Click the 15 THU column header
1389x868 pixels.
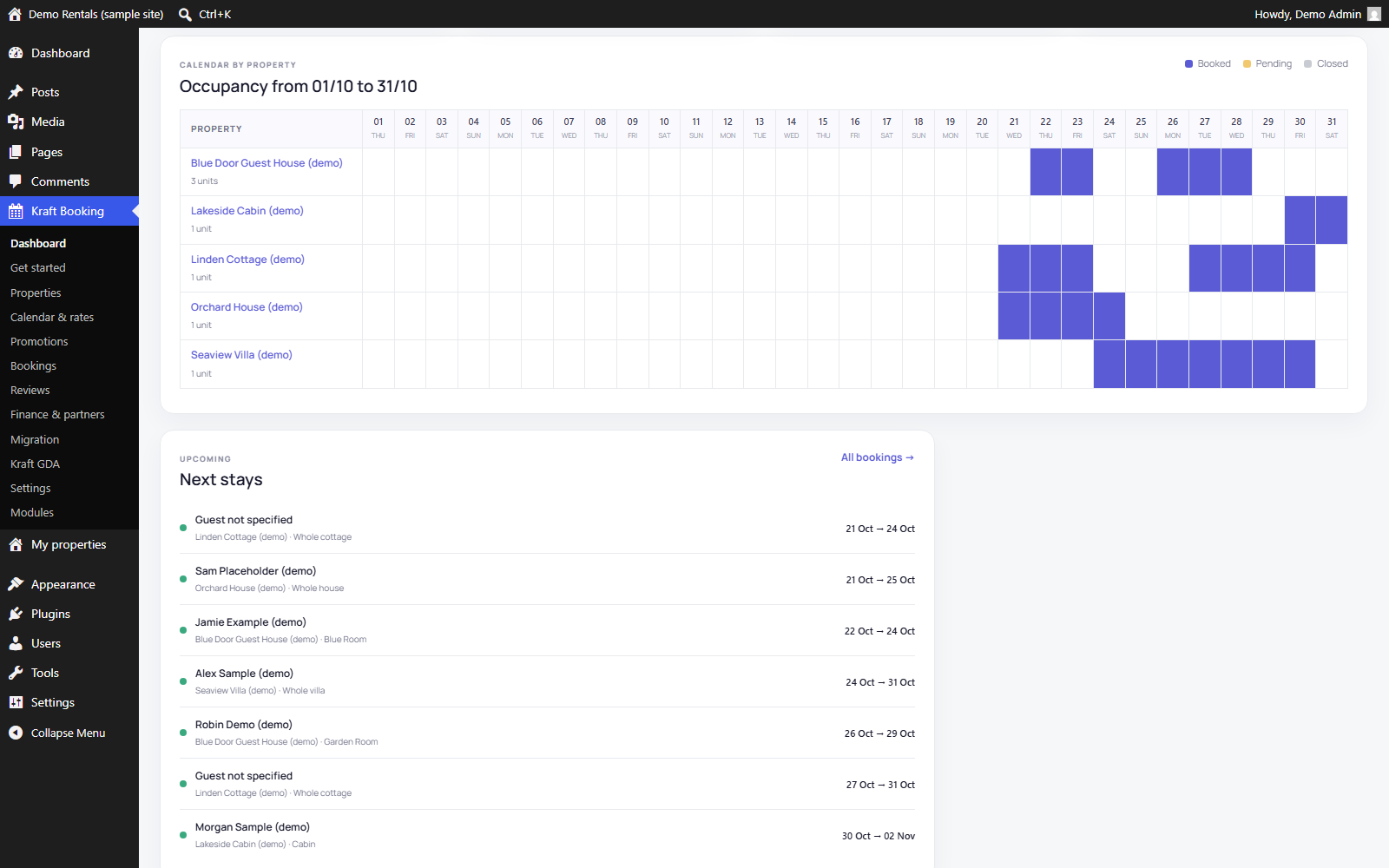click(x=823, y=128)
